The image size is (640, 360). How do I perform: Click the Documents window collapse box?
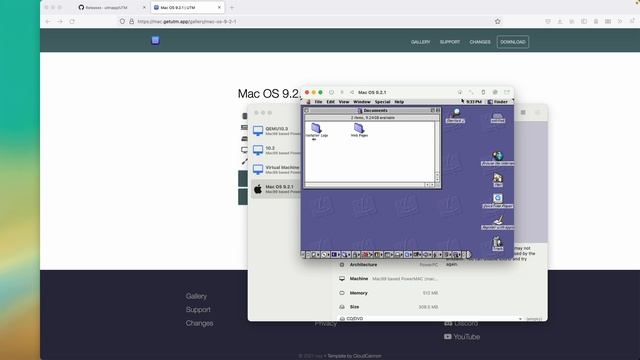[438, 110]
